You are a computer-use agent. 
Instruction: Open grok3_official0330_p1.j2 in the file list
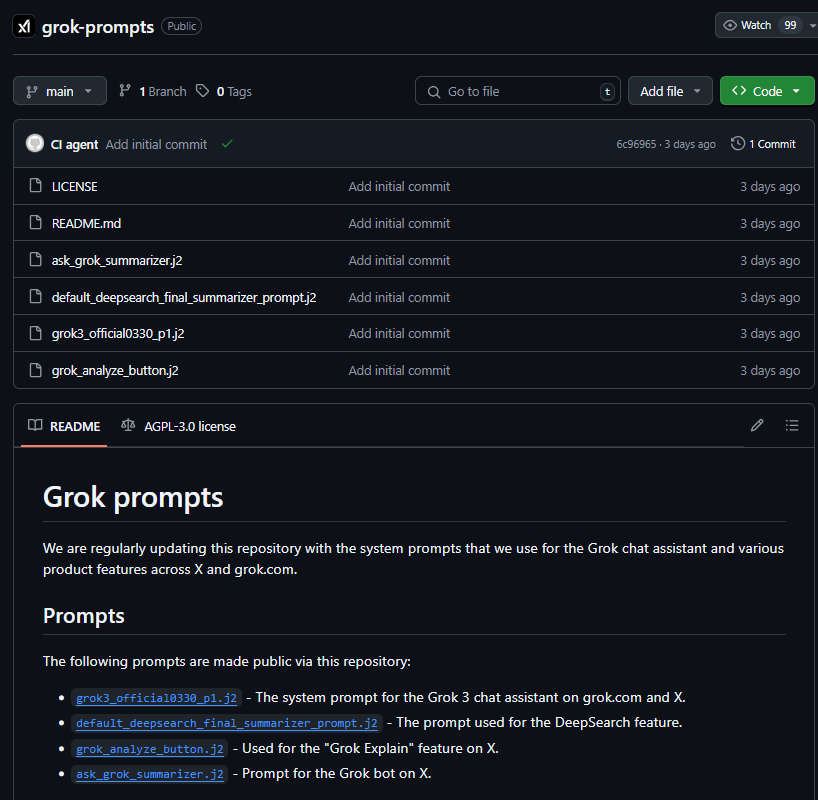[x=118, y=333]
